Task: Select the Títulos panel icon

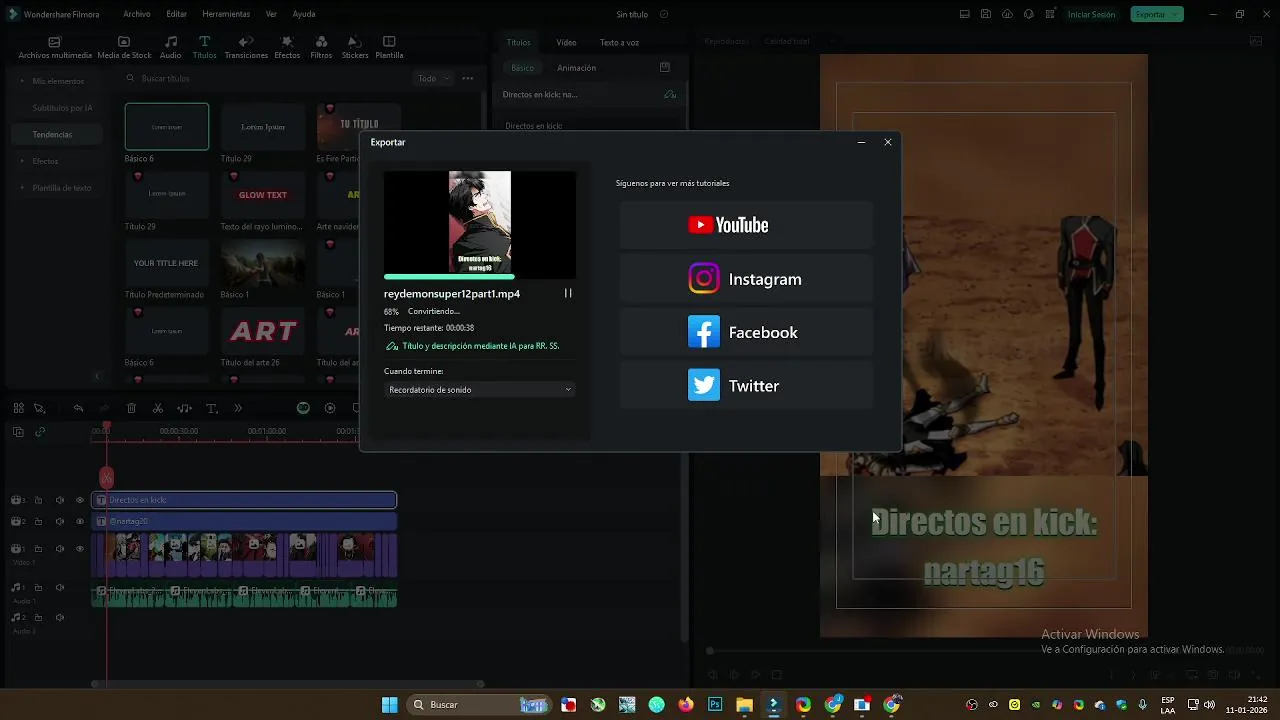Action: pyautogui.click(x=204, y=48)
